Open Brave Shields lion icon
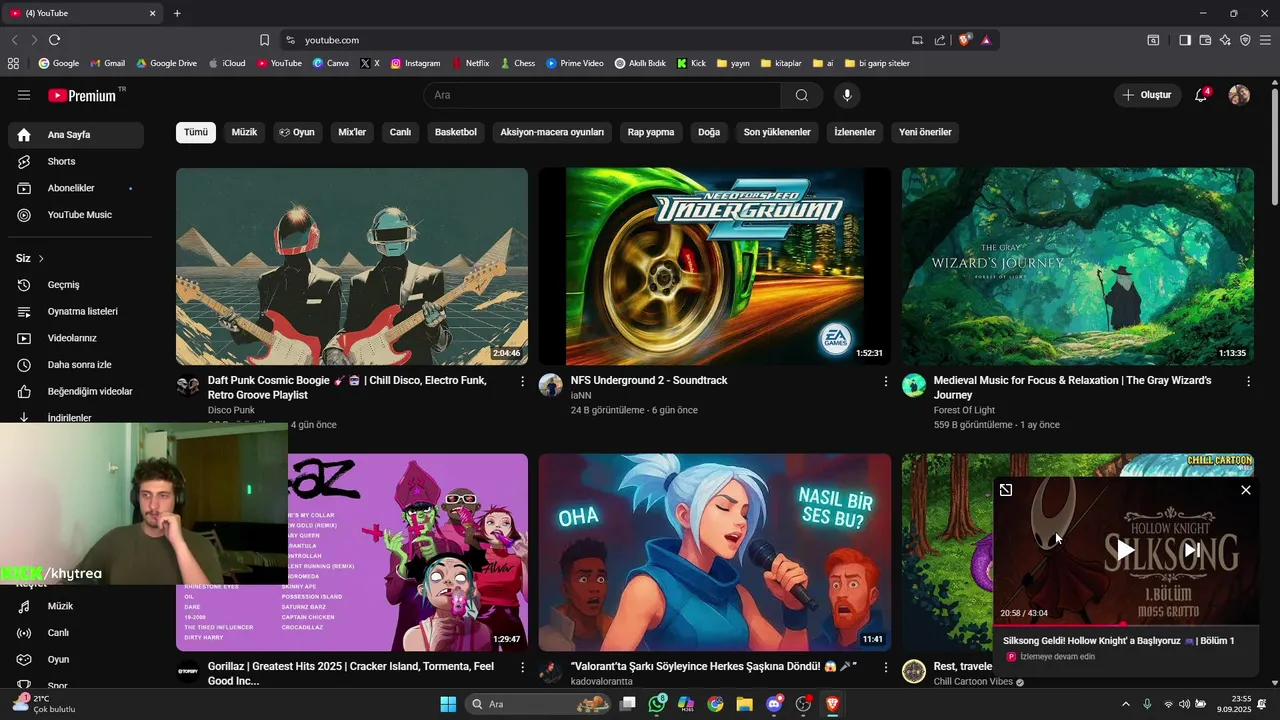Viewport: 1280px width, 720px height. pyautogui.click(x=965, y=40)
